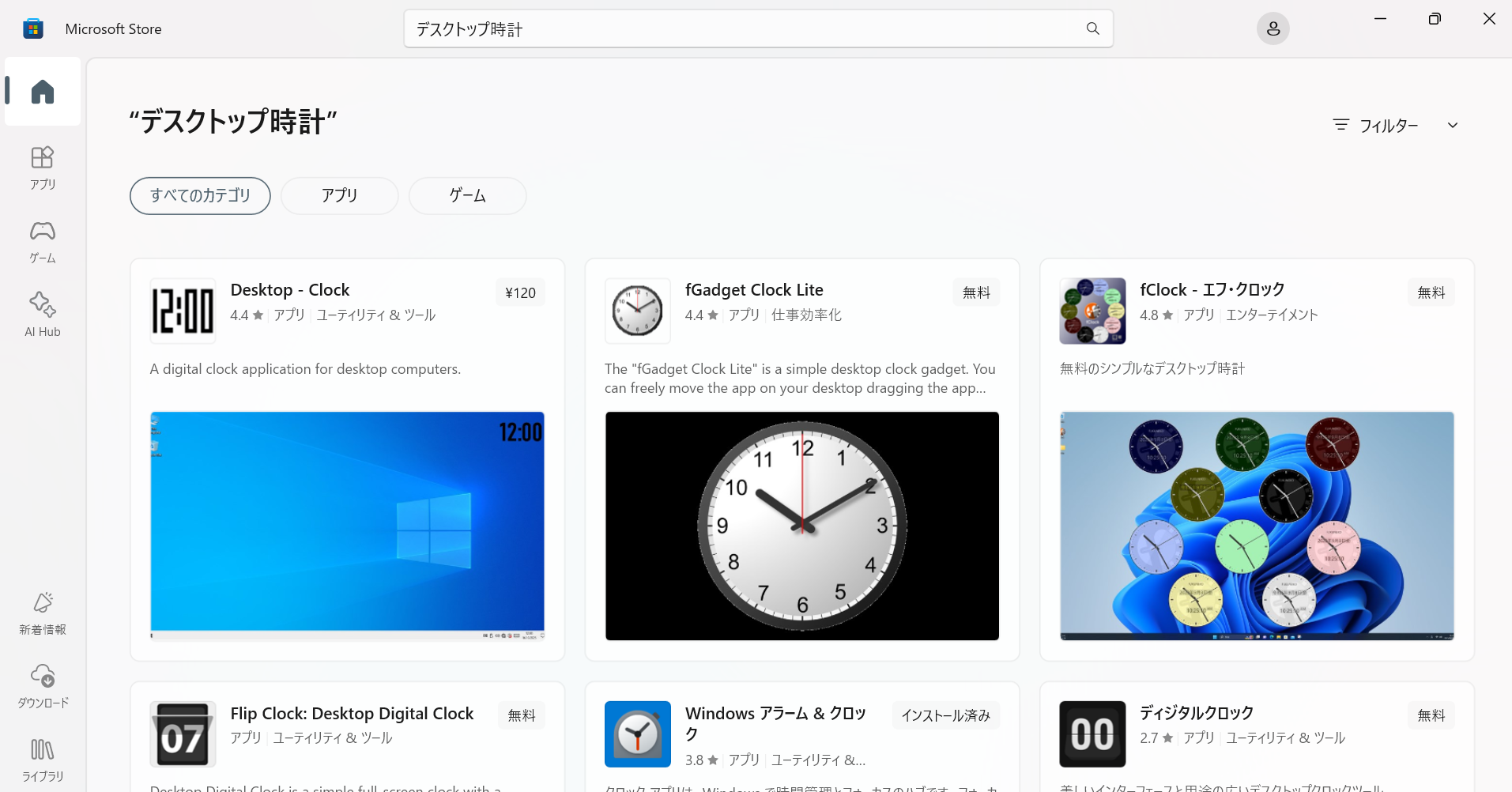The height and width of the screenshot is (792, 1512).
Task: Open the ゲーム section in sidebar
Action: (x=43, y=241)
